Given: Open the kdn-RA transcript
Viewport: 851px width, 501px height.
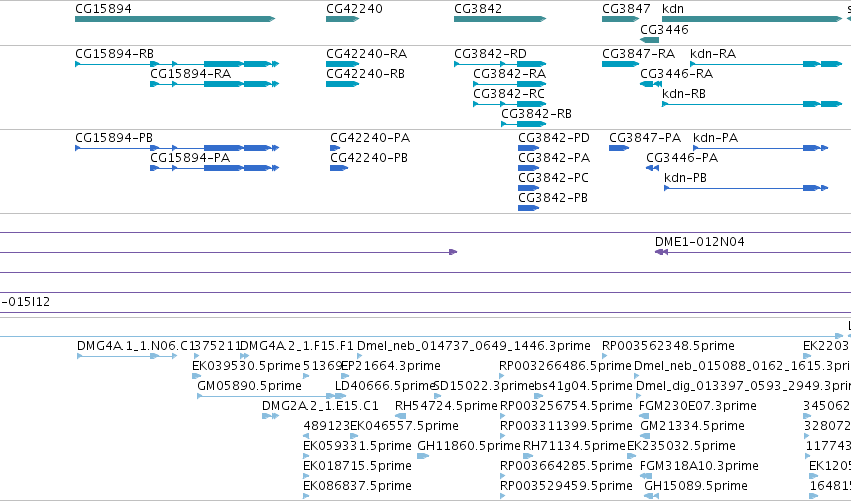Looking at the screenshot, I should coord(713,54).
